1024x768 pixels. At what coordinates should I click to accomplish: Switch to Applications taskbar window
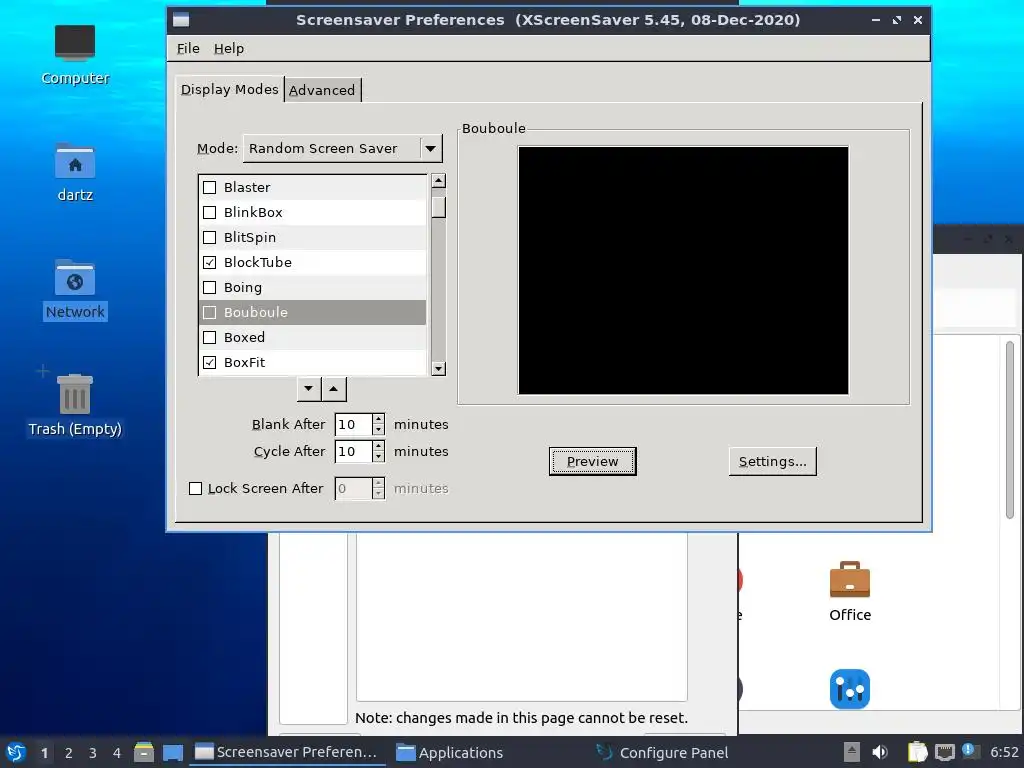[451, 752]
